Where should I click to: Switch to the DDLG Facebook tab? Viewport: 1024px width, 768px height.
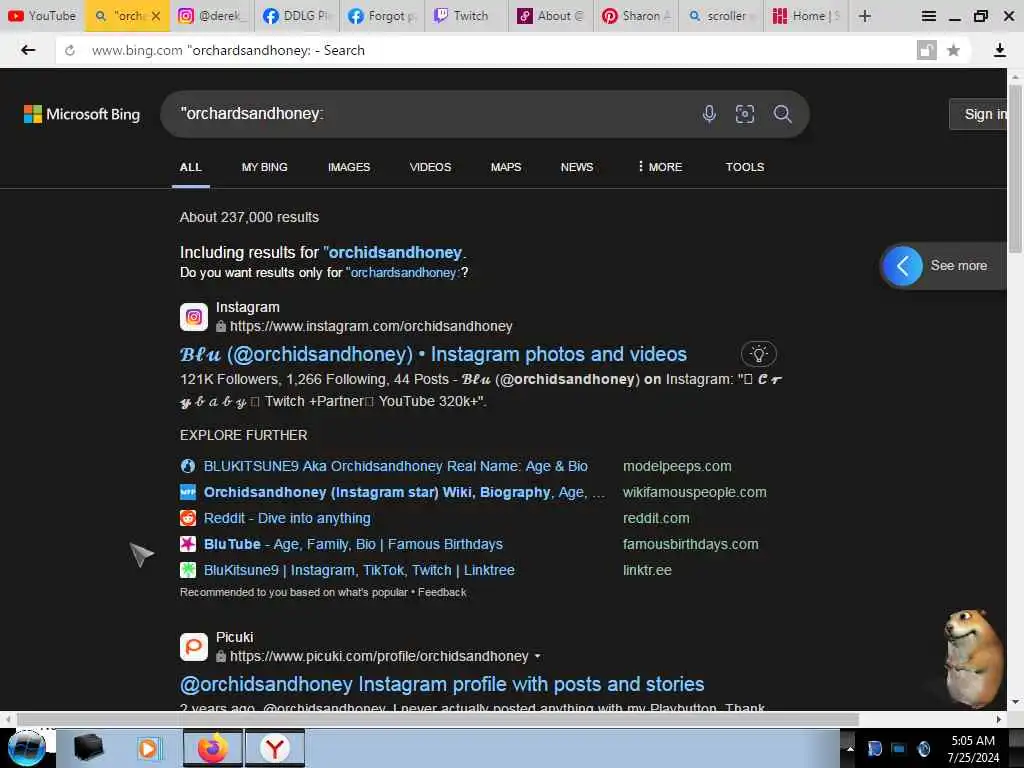tap(297, 16)
